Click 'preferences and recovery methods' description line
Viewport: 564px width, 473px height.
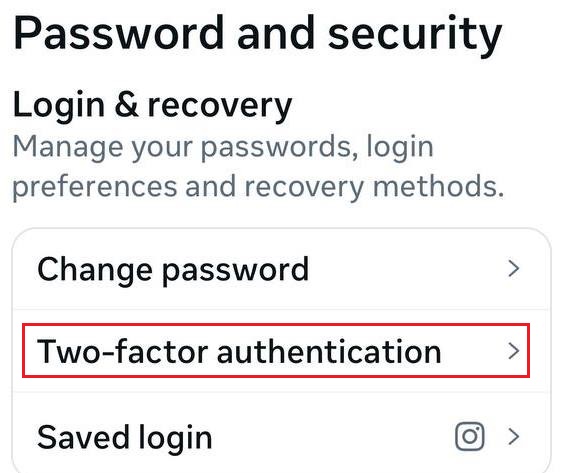pyautogui.click(x=258, y=187)
